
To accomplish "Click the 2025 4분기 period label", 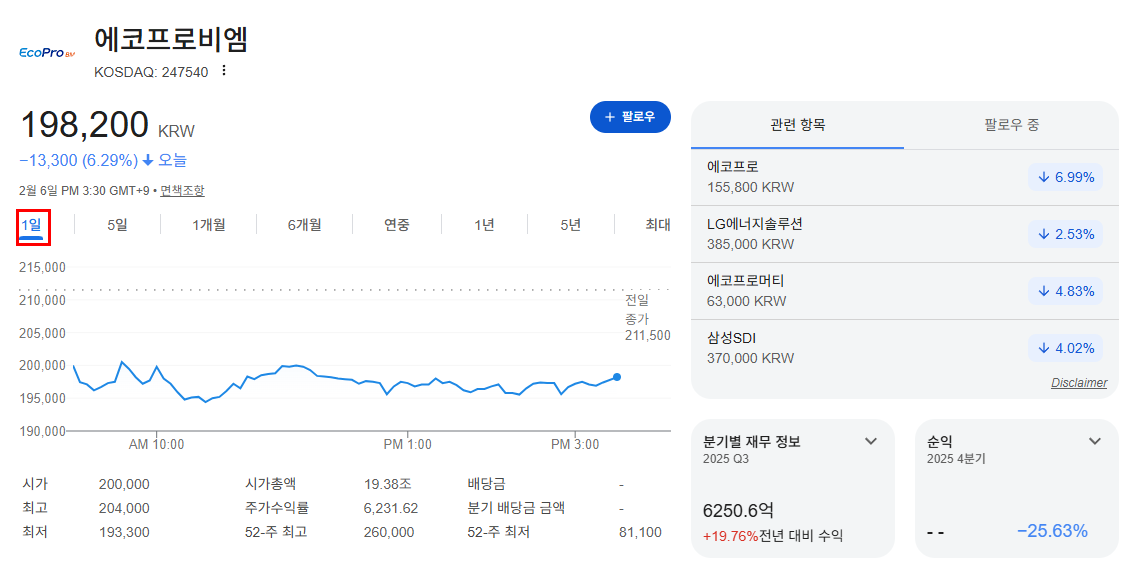I will [x=956, y=459].
